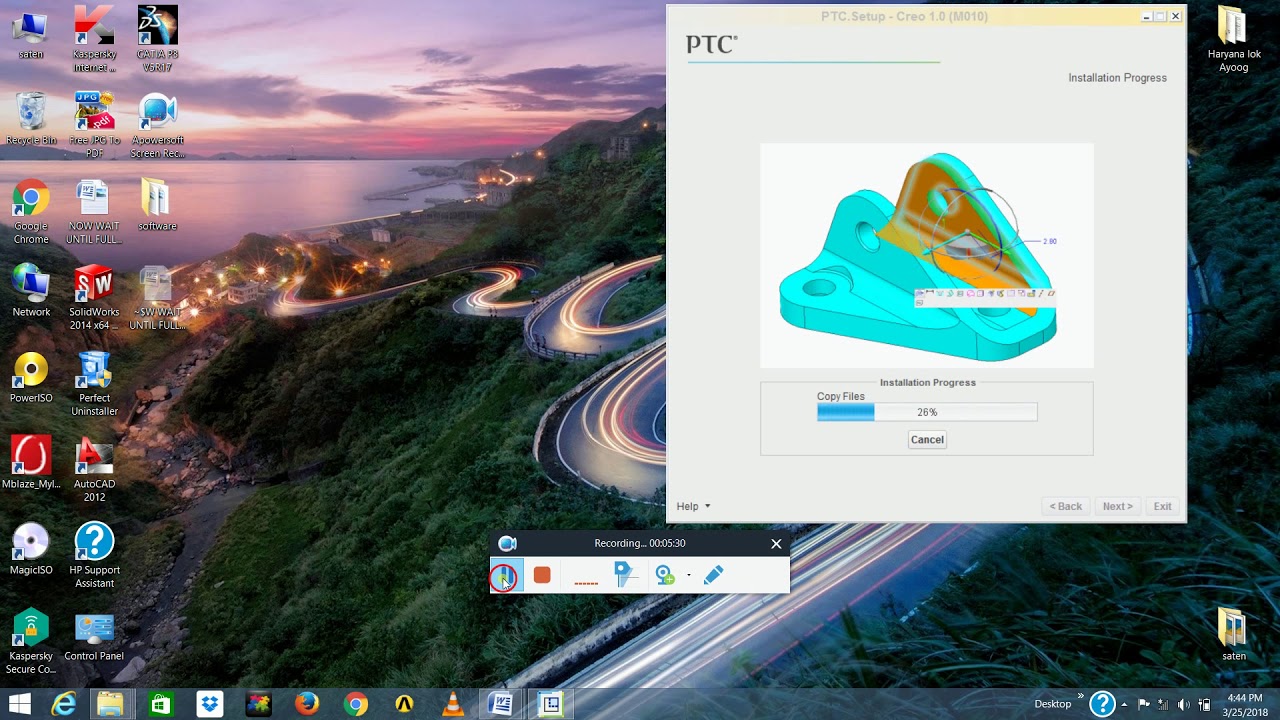
Task: Select the PowerISO desktop icon
Action: (31, 377)
